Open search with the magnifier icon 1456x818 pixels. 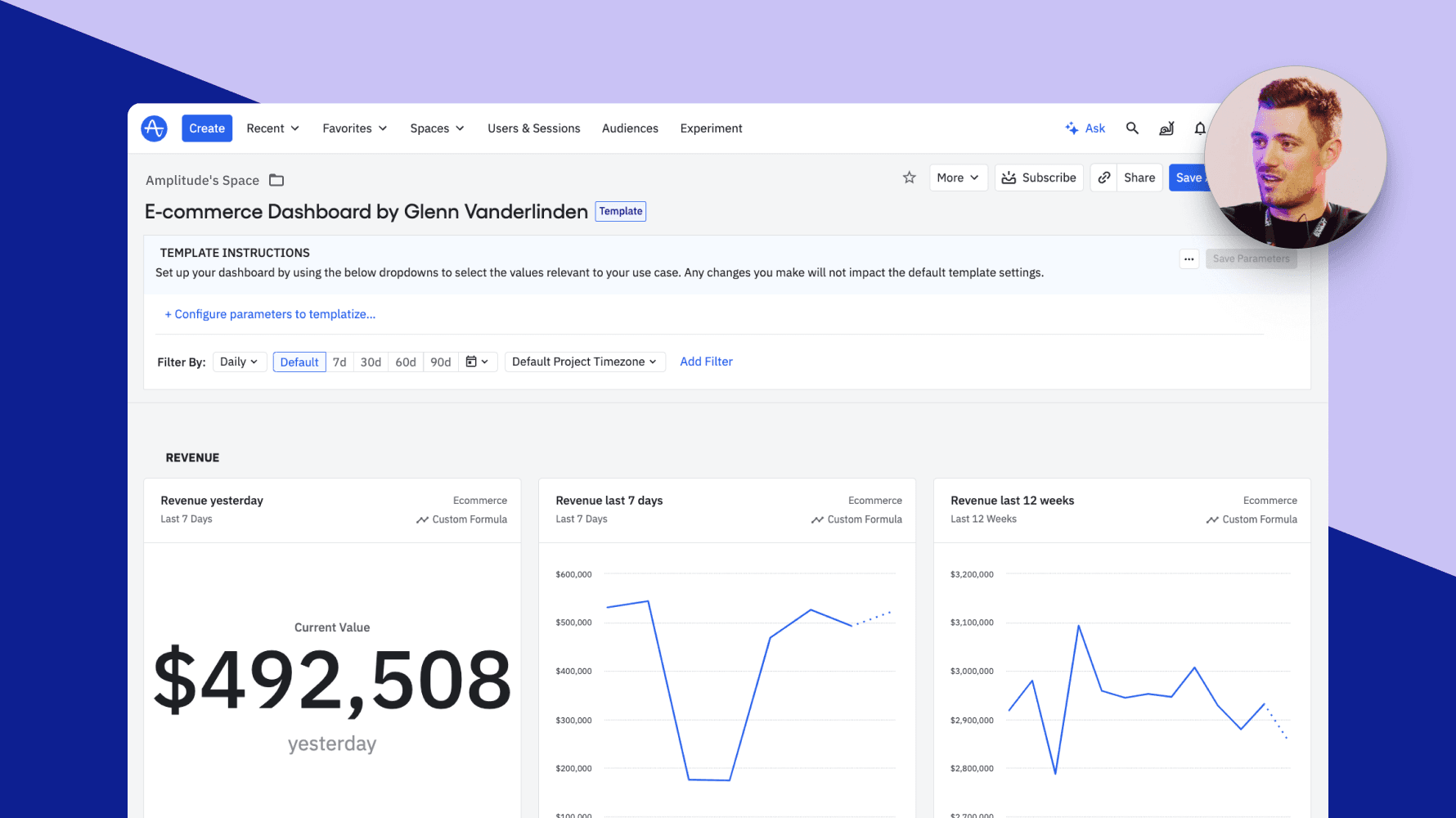coord(1132,128)
